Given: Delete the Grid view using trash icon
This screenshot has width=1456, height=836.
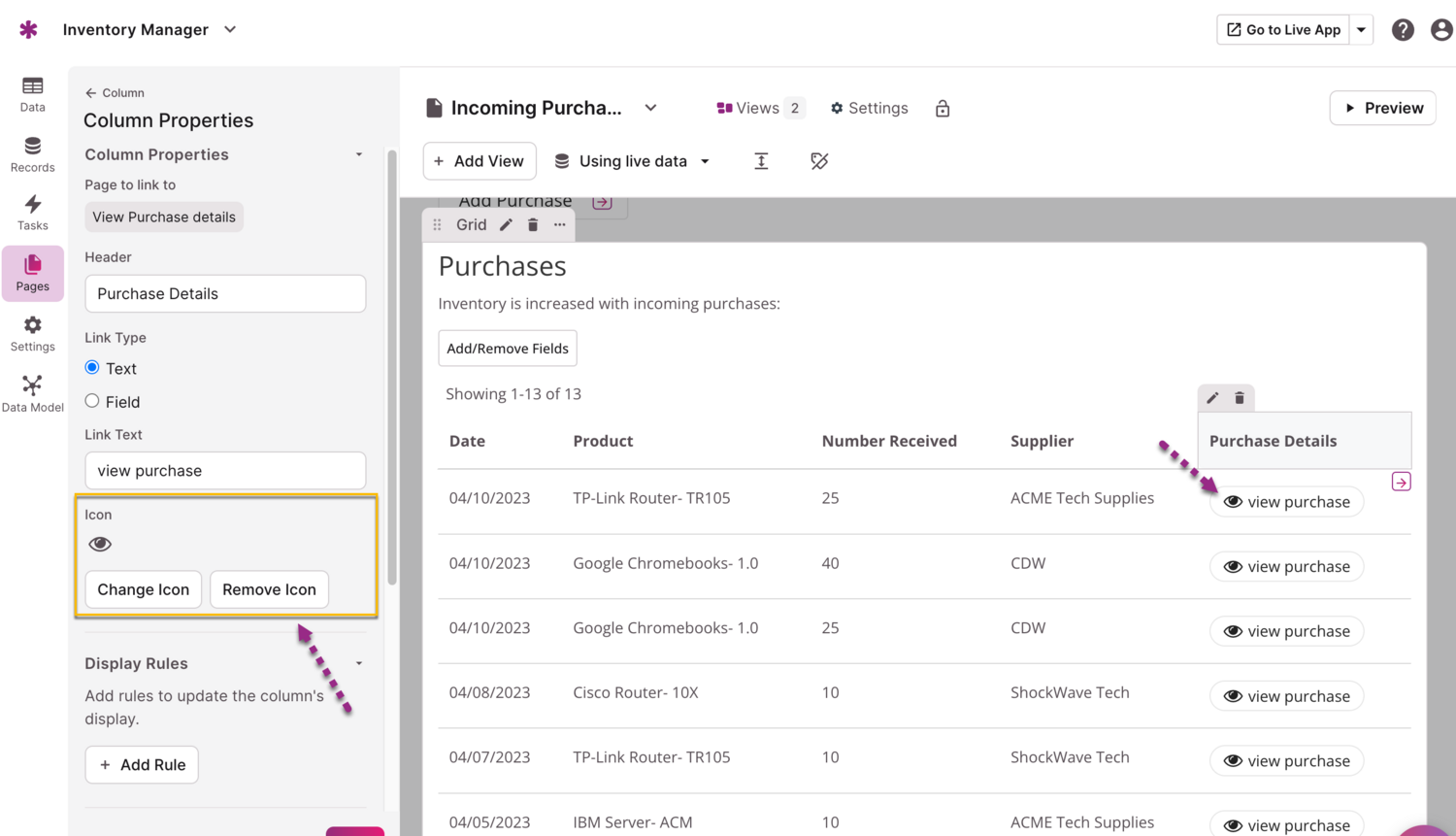Looking at the screenshot, I should pos(533,225).
